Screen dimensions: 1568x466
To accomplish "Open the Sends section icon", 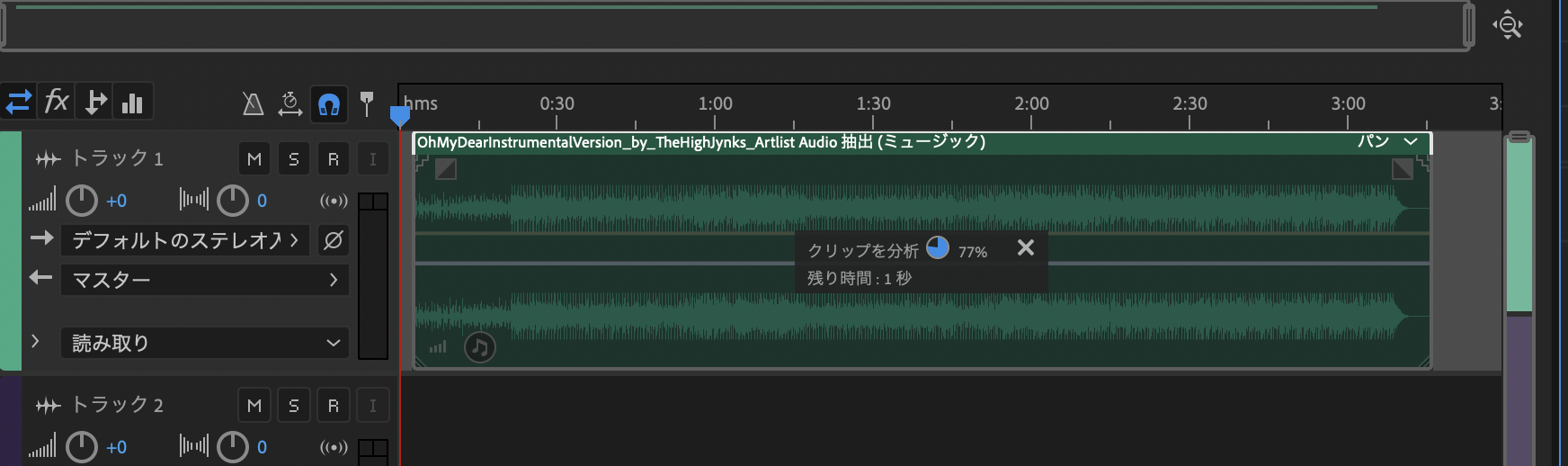I will (x=95, y=102).
